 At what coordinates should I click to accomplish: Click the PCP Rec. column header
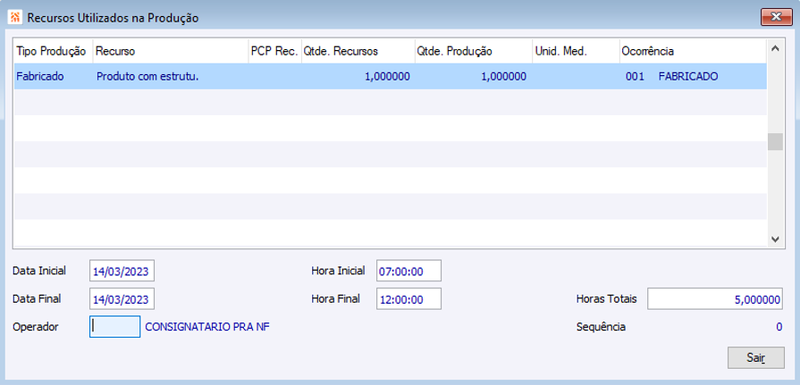(274, 51)
